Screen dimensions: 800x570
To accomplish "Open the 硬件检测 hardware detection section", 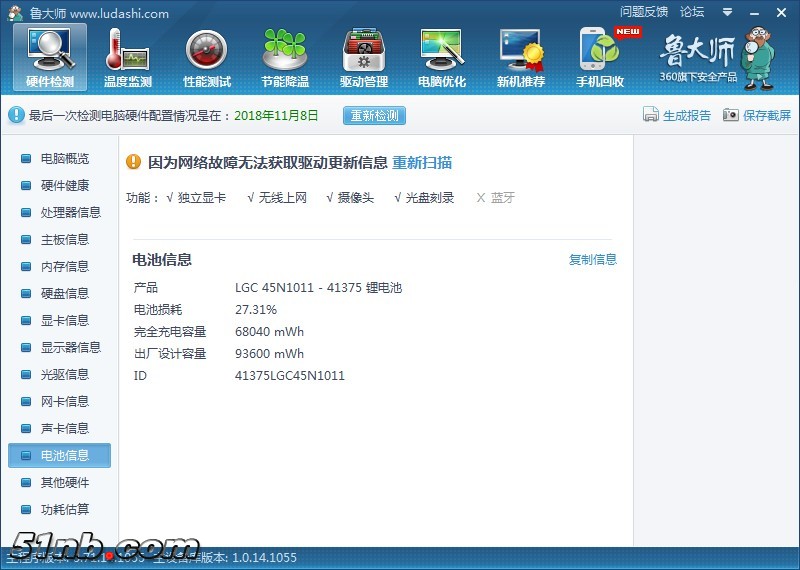I will 49,57.
